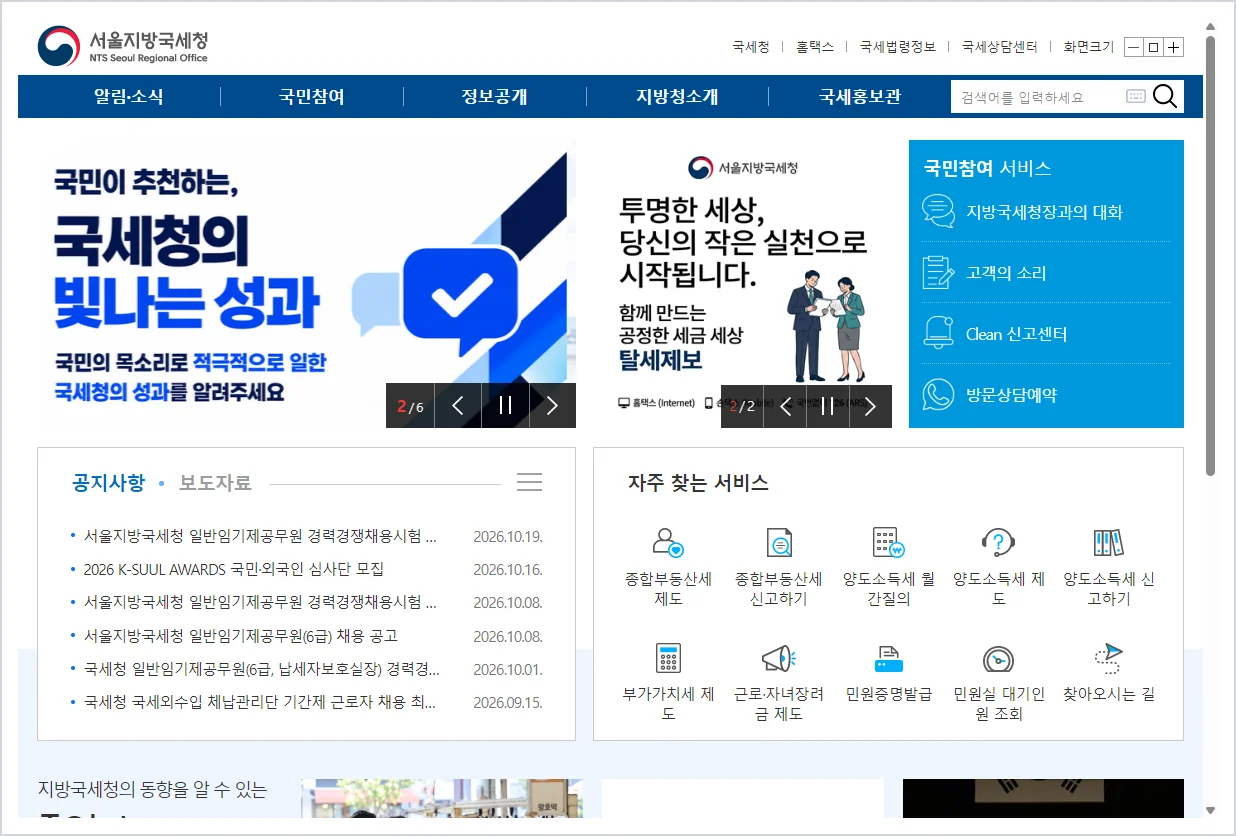Show previous slide in 탈세제보 banner
Viewport: 1236px width, 836px height.
pos(785,406)
